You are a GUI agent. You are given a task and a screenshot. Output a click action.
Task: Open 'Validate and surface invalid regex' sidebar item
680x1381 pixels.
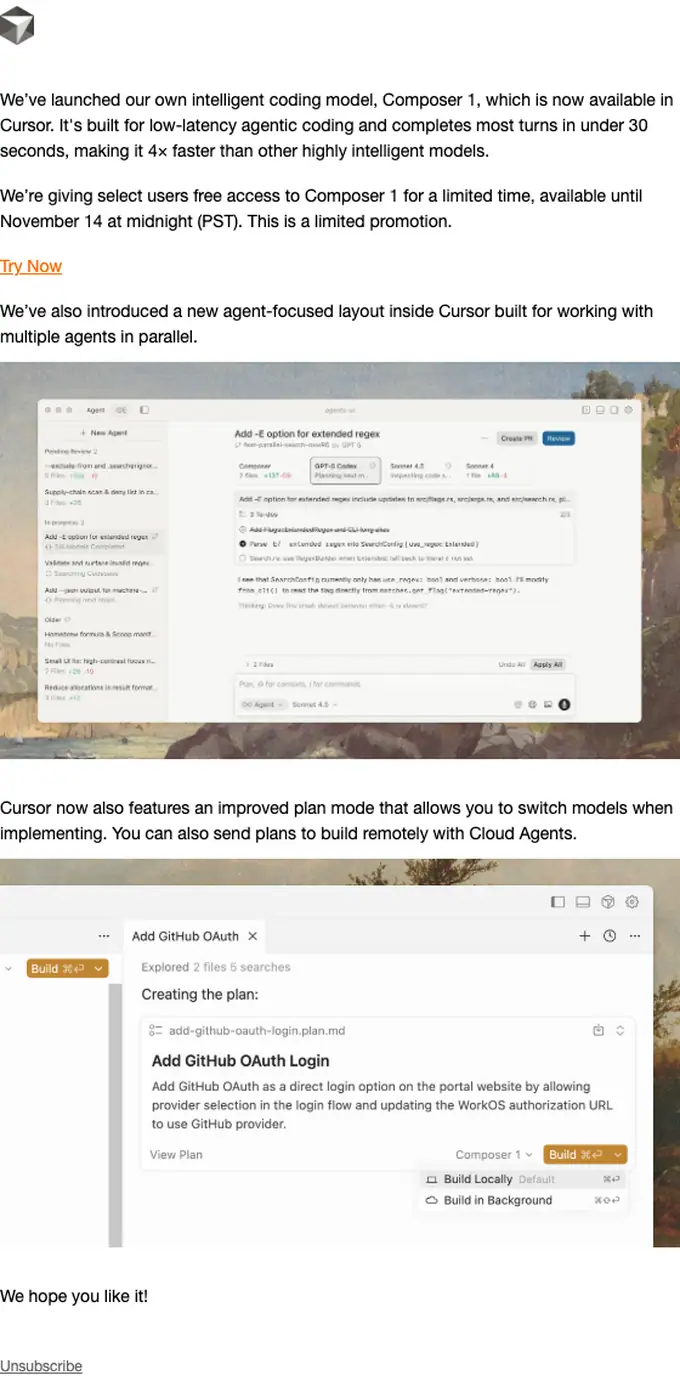(102, 569)
